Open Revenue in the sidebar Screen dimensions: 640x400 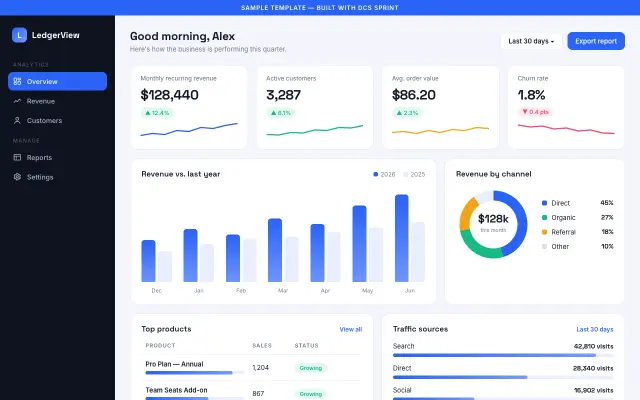coord(58,101)
